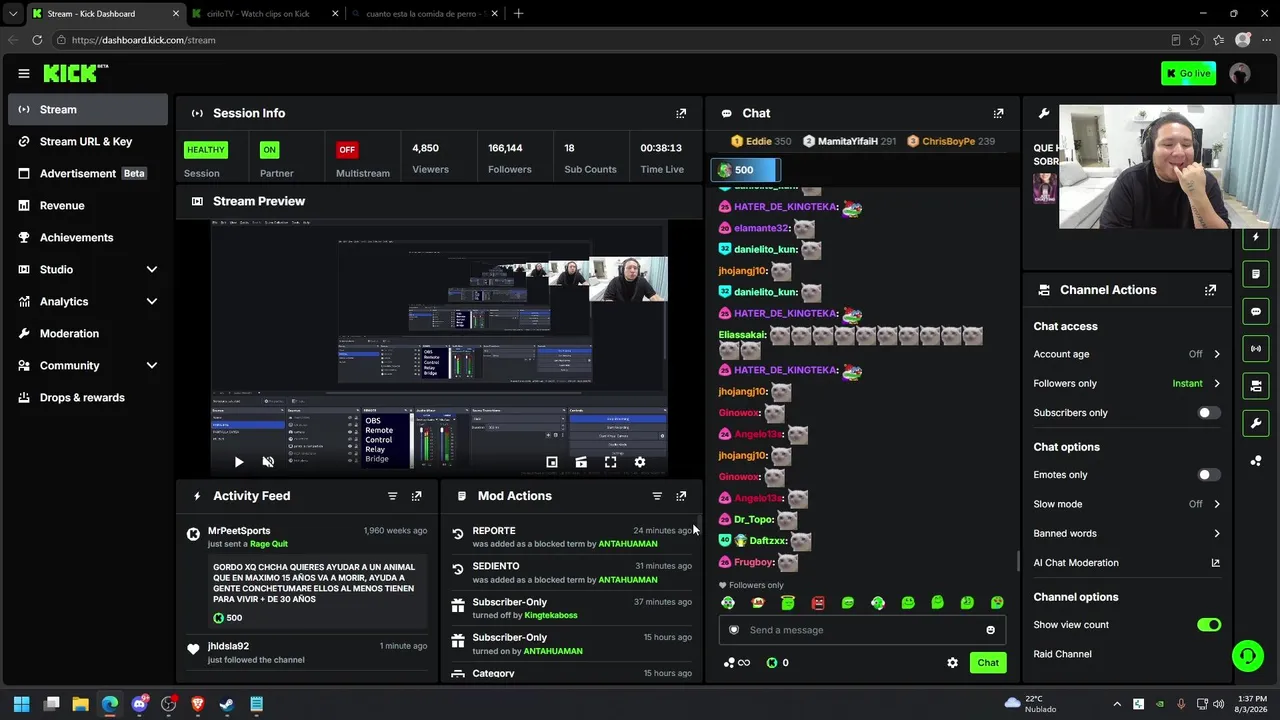1280x720 pixels.
Task: Click the browser address bar
Action: point(610,40)
